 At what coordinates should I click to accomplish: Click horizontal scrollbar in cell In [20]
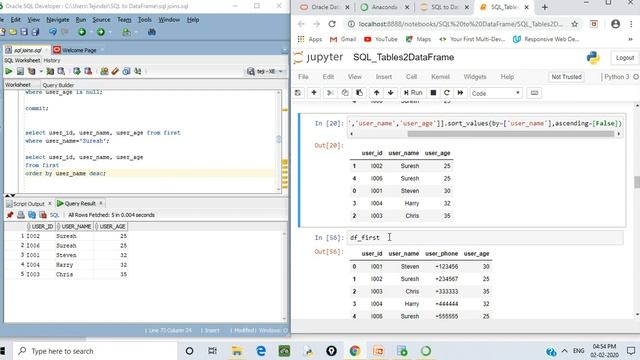point(511,134)
